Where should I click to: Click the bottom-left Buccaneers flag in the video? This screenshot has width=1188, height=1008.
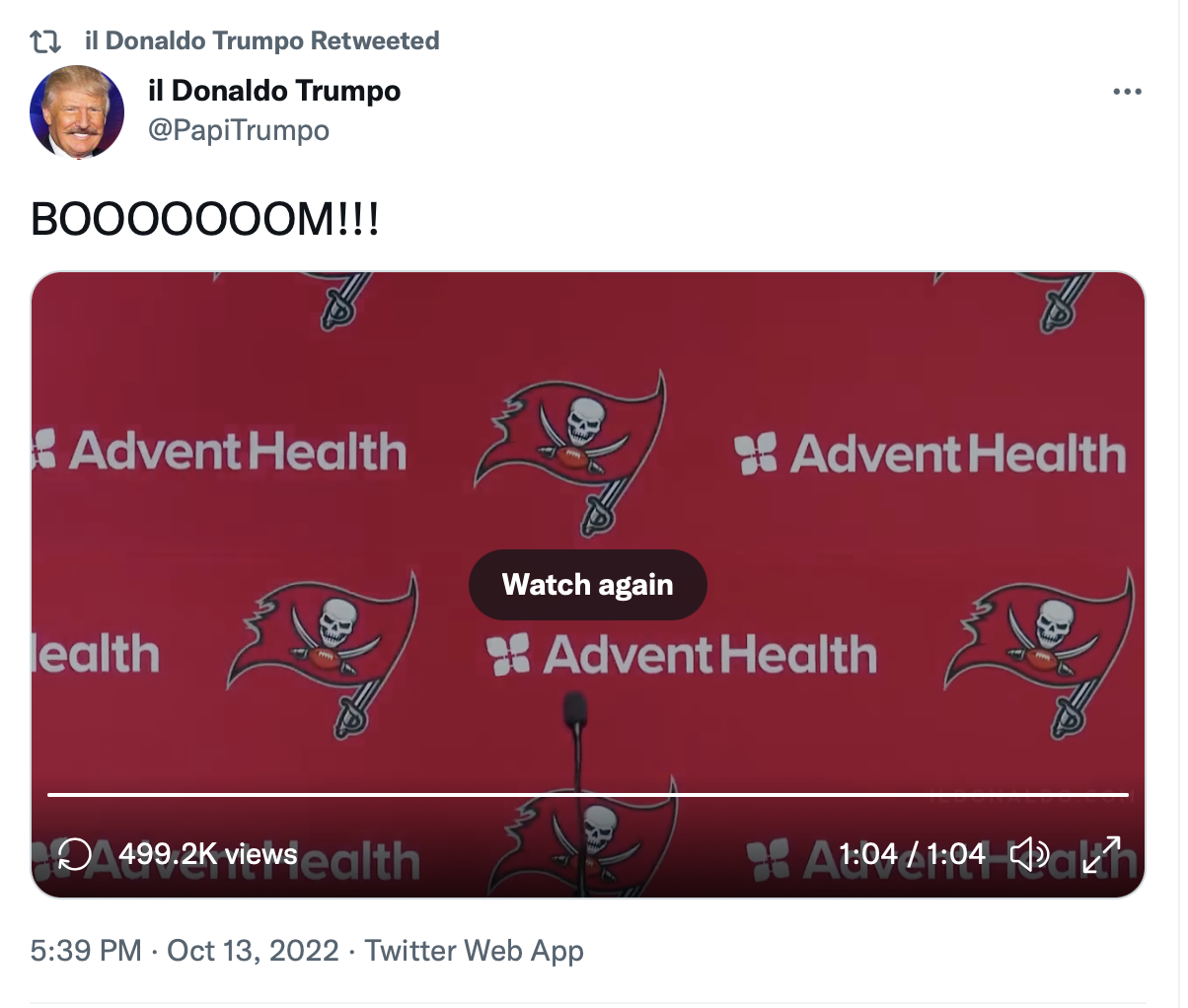[x=323, y=655]
